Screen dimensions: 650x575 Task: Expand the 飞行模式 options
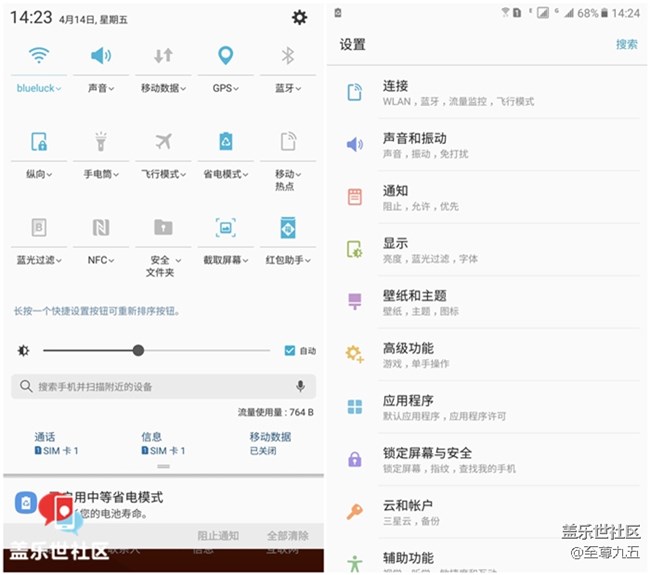click(x=163, y=174)
